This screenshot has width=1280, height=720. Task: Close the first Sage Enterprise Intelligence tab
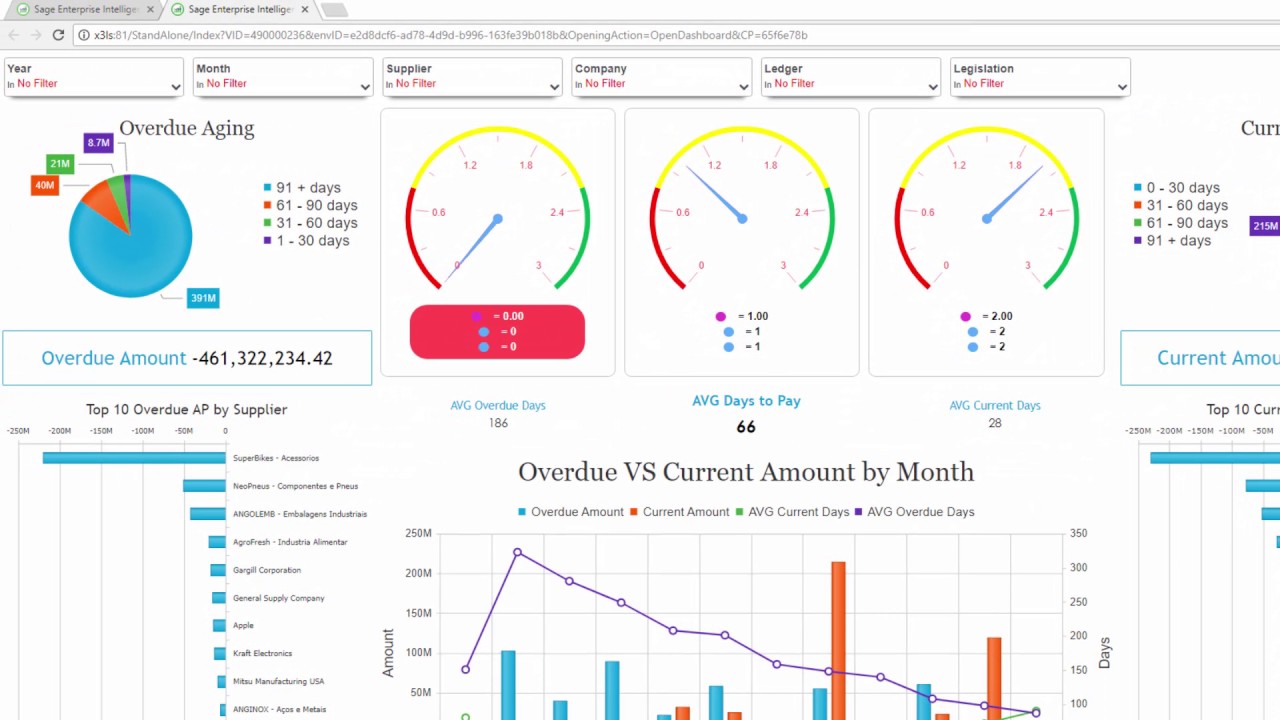(x=151, y=10)
